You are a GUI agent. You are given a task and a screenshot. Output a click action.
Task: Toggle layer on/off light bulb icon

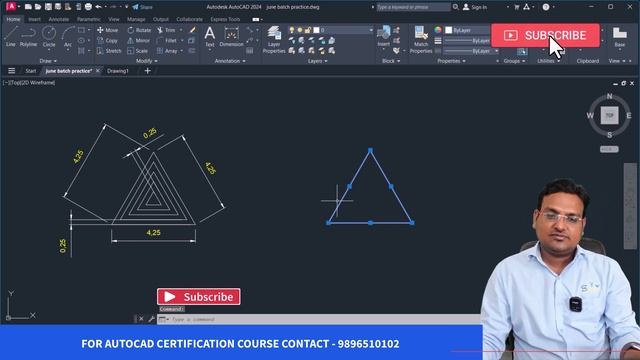(x=291, y=30)
